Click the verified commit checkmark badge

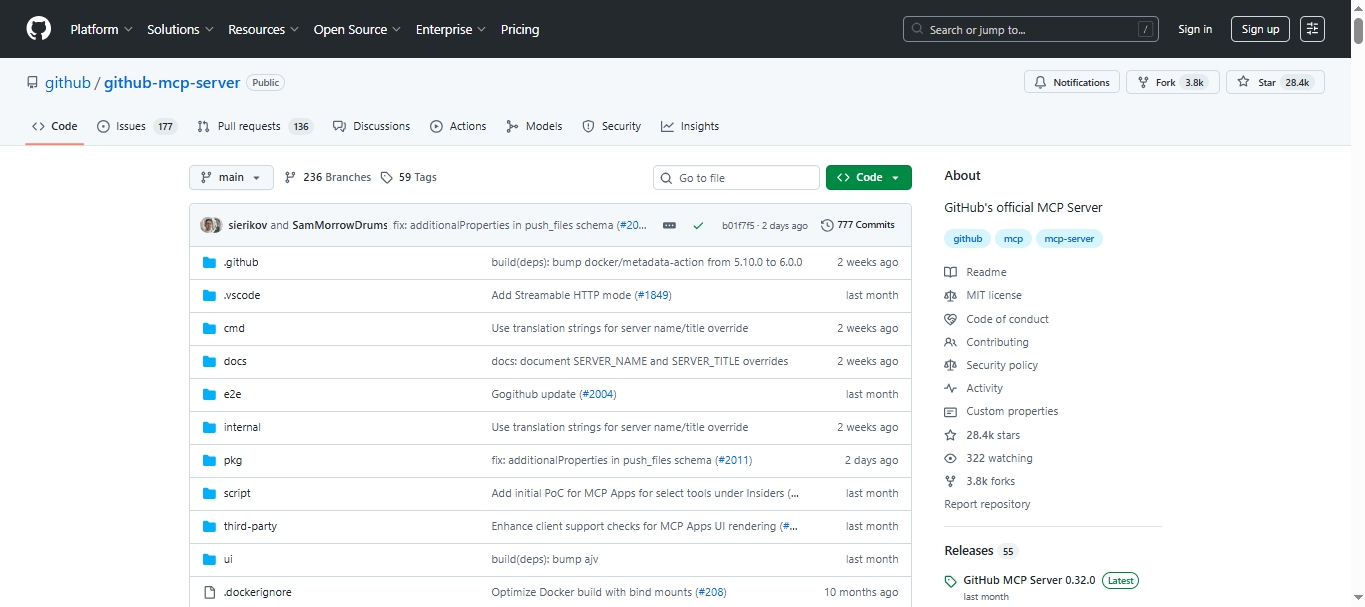pyautogui.click(x=699, y=225)
